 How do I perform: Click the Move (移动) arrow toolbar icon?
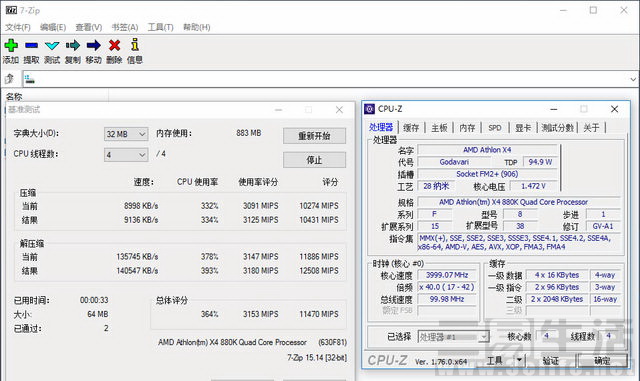click(x=93, y=45)
